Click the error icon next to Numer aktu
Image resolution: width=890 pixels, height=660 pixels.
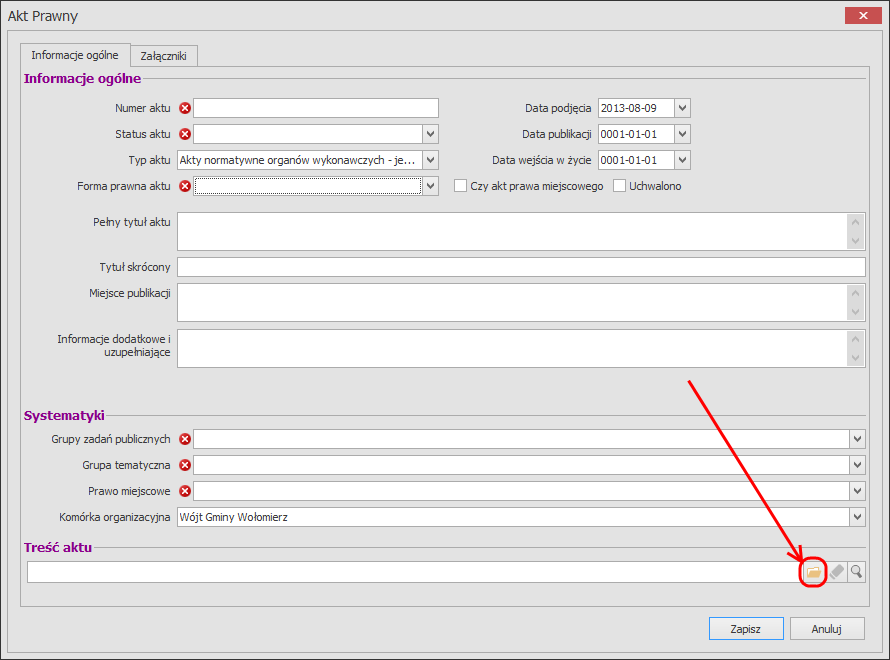point(185,108)
